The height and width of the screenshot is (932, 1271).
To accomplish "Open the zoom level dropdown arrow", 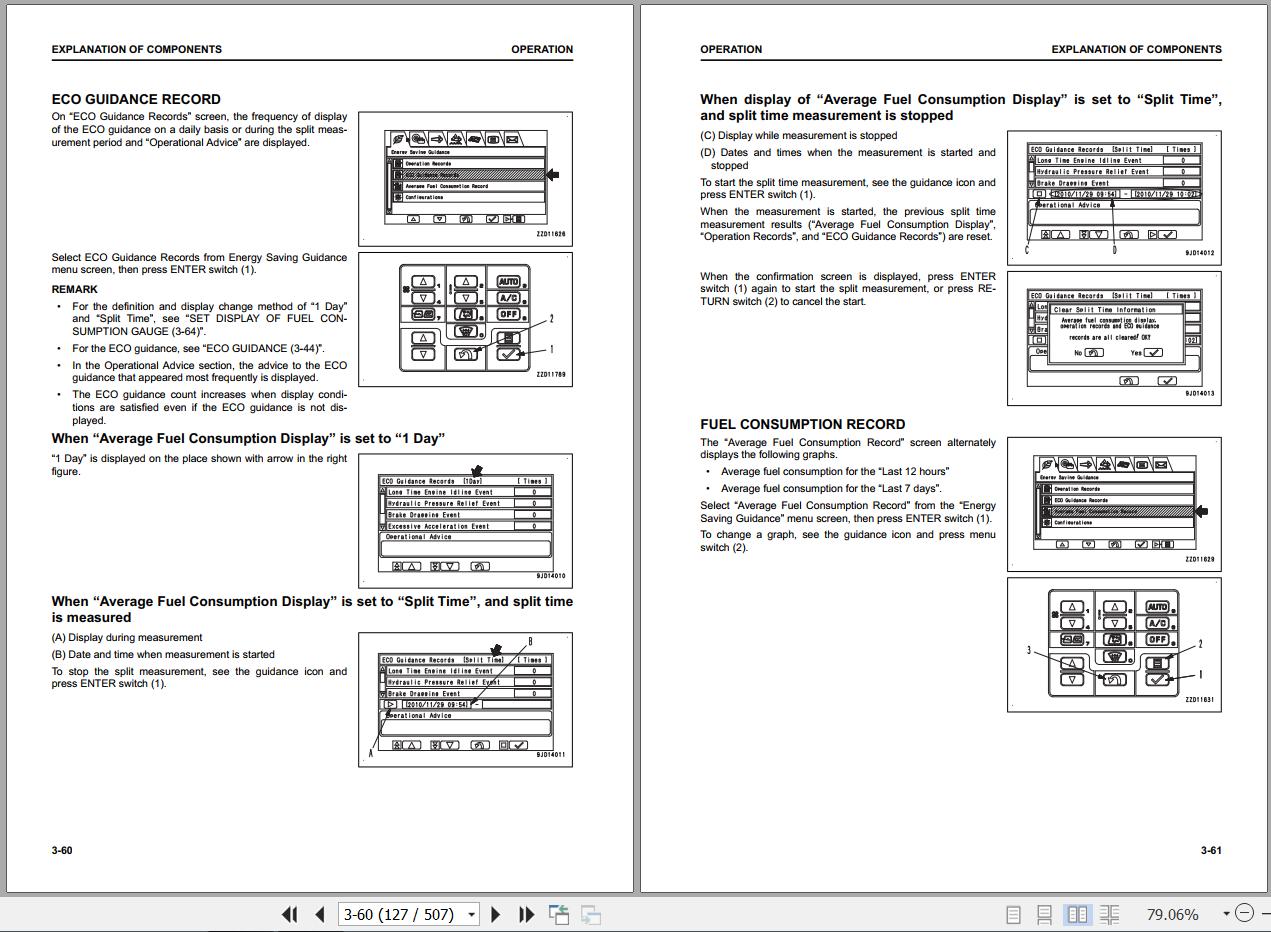I will point(1226,914).
